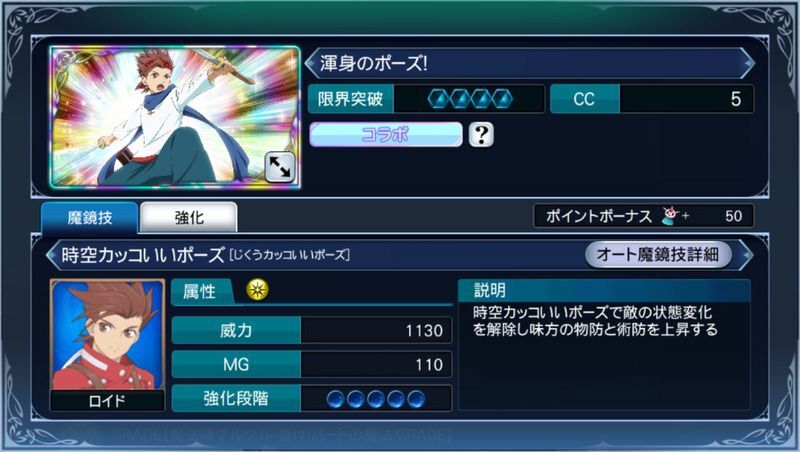Open the question mark help icon
This screenshot has width=800, height=452.
pyautogui.click(x=481, y=135)
